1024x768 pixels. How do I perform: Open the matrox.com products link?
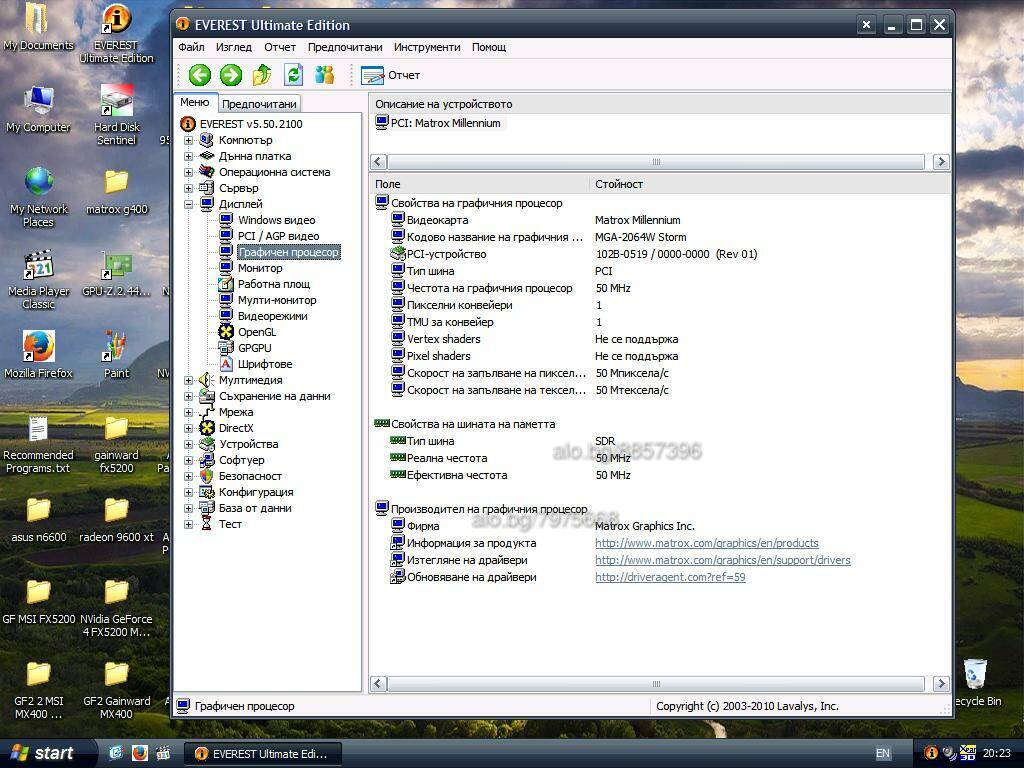[706, 543]
